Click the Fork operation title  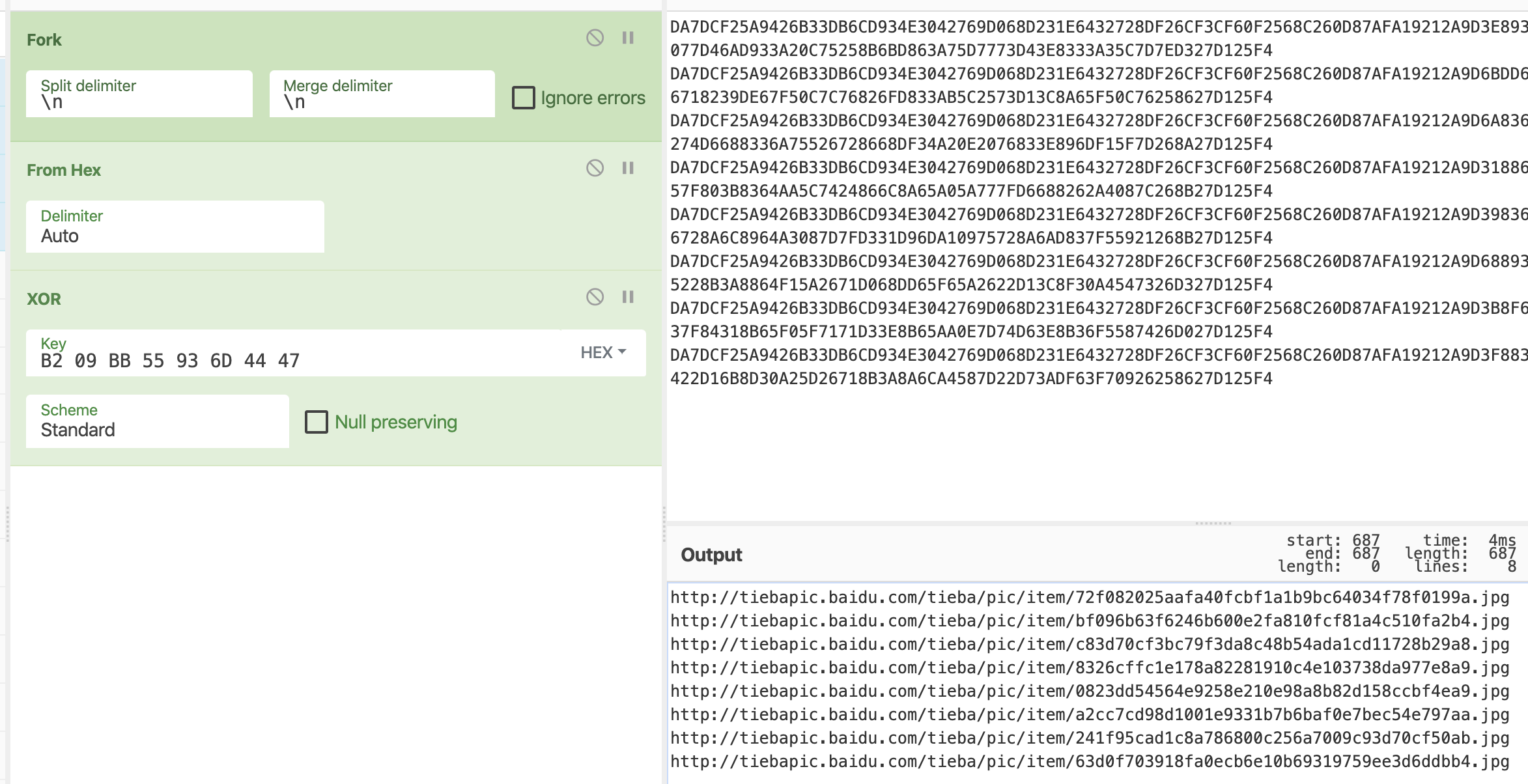click(44, 40)
